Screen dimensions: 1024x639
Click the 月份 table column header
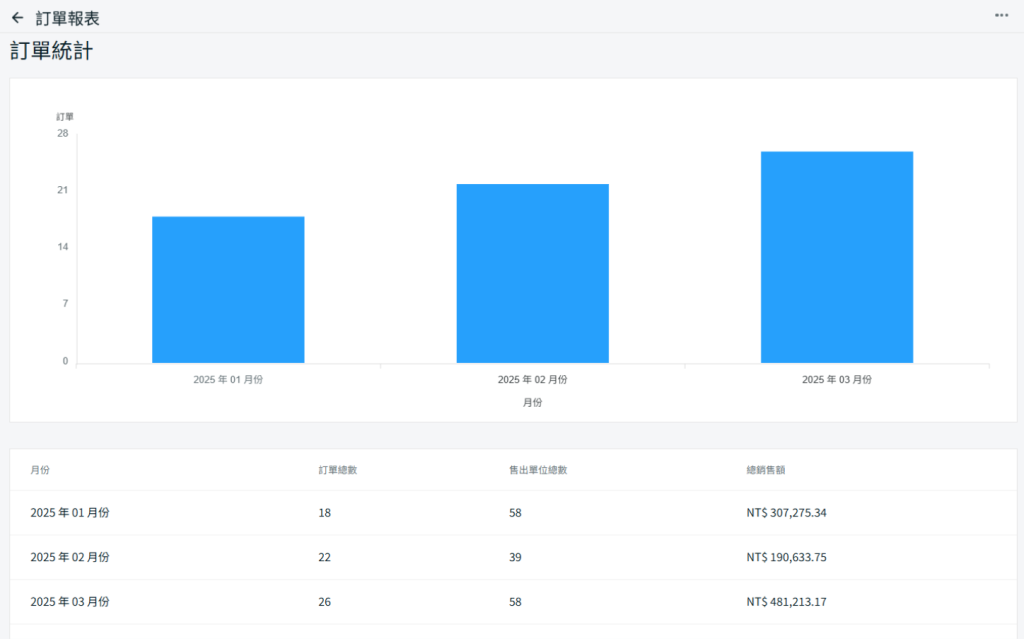40,470
